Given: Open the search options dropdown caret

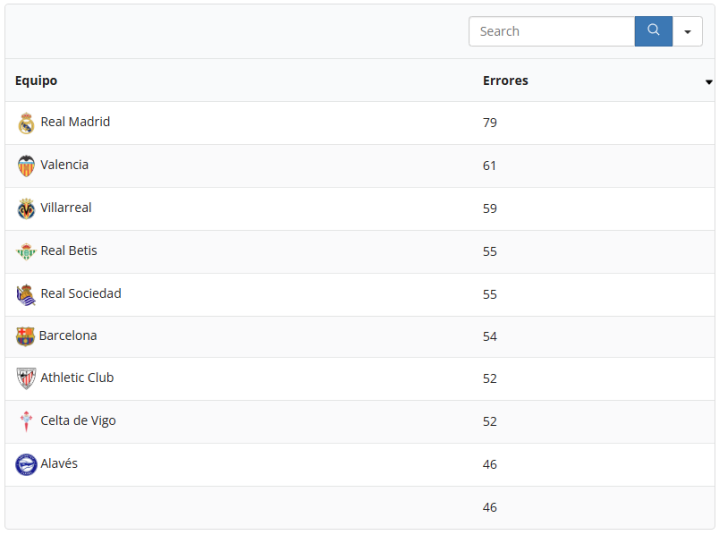Looking at the screenshot, I should (687, 31).
